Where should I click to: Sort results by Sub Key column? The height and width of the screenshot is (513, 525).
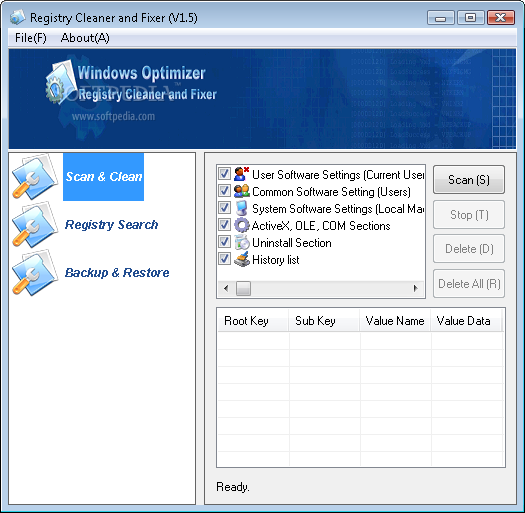tap(324, 321)
